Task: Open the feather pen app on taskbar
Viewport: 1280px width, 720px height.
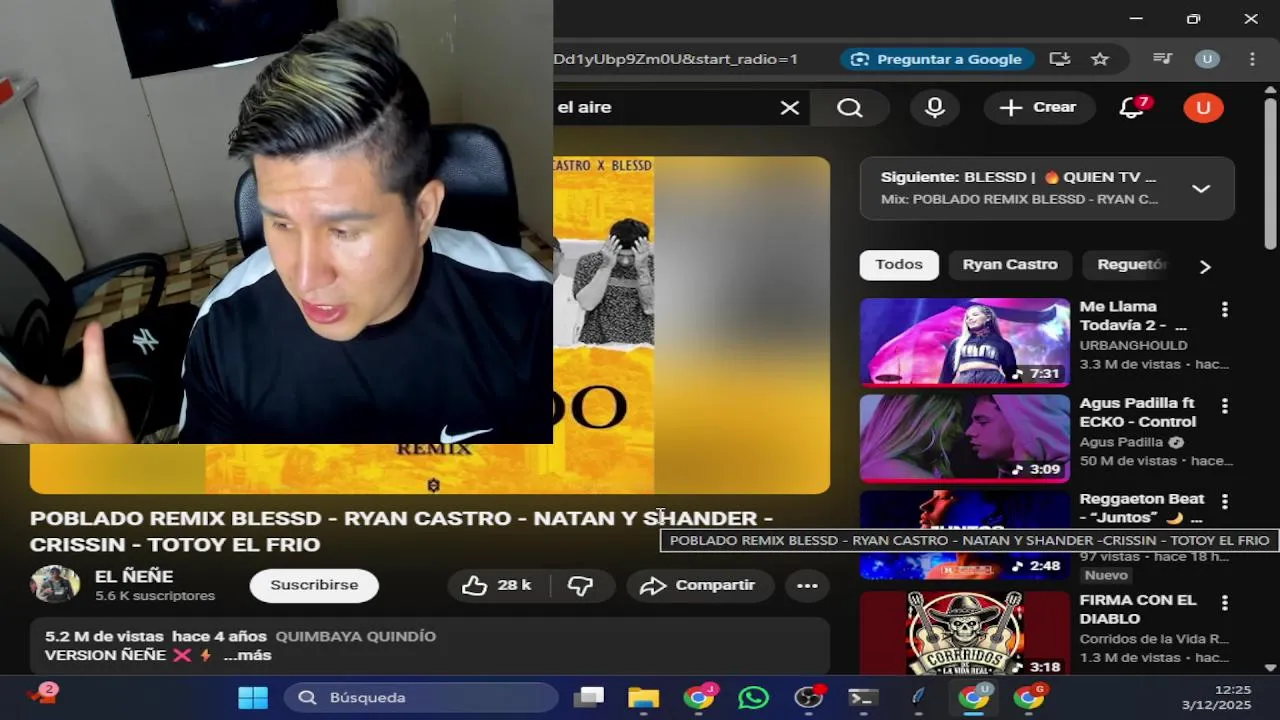Action: click(x=918, y=697)
